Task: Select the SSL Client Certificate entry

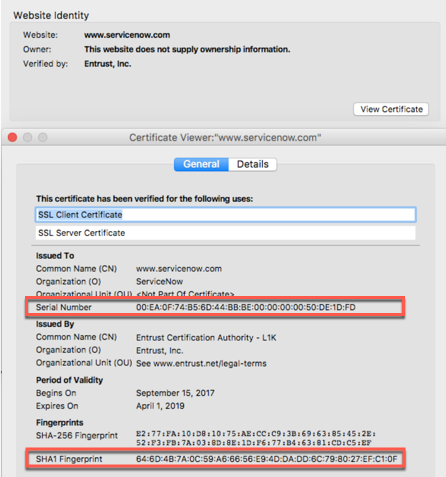Action: coord(225,215)
